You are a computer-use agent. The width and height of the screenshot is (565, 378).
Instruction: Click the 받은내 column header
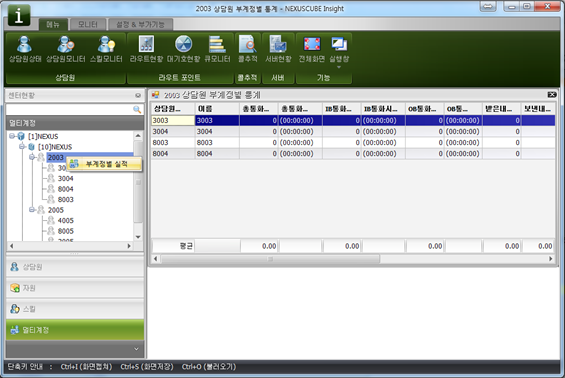click(502, 109)
